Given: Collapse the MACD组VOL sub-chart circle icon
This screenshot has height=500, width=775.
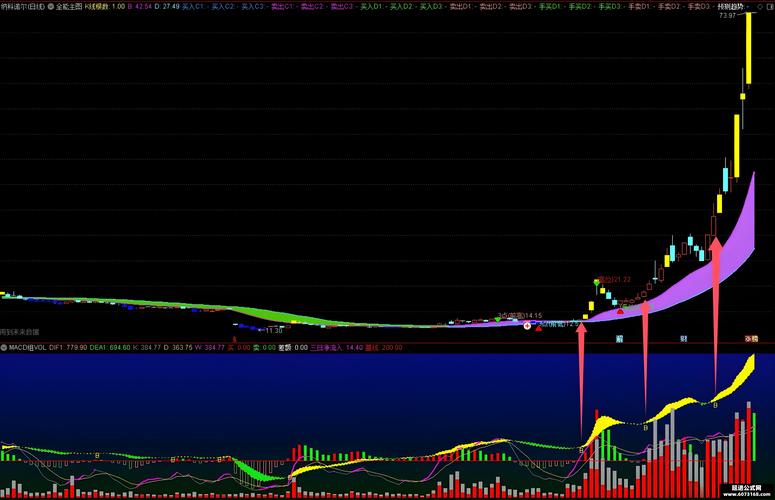Looking at the screenshot, I should click(3, 348).
